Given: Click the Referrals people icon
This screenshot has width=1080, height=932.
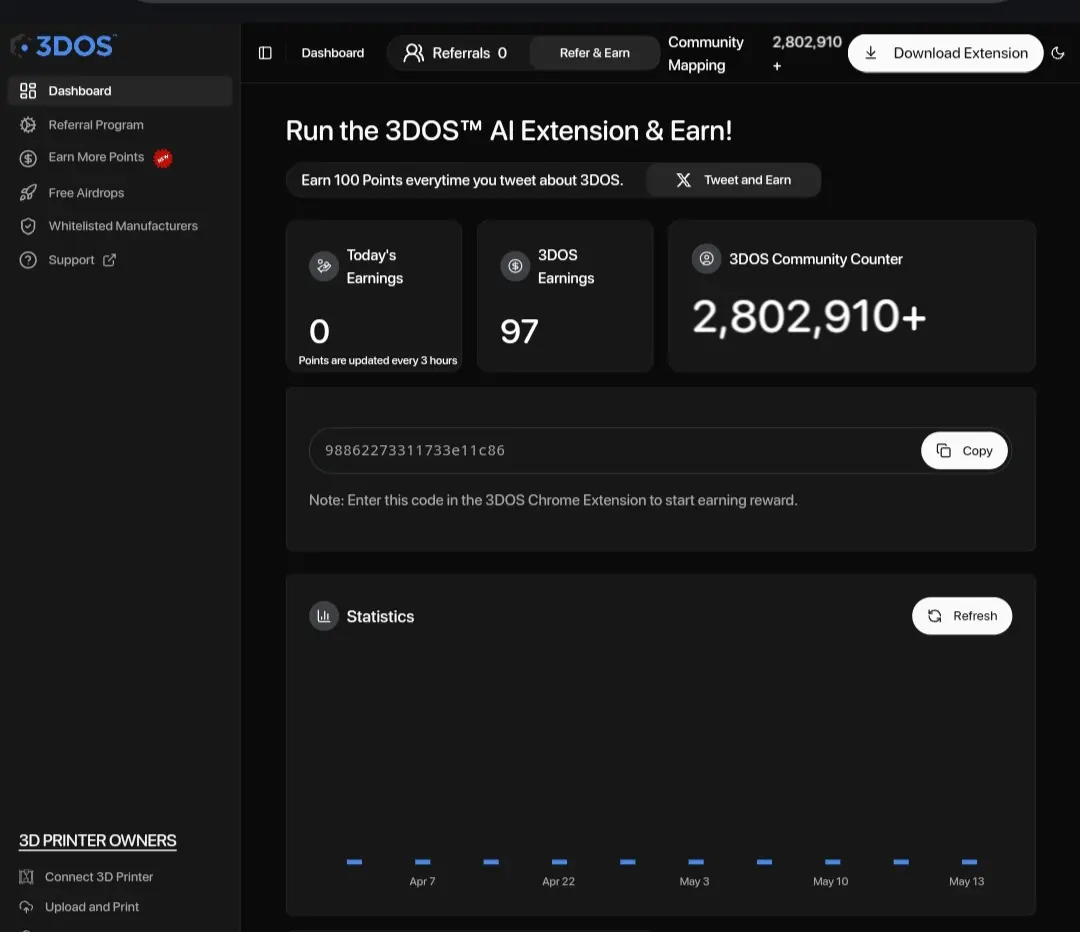Looking at the screenshot, I should 413,53.
